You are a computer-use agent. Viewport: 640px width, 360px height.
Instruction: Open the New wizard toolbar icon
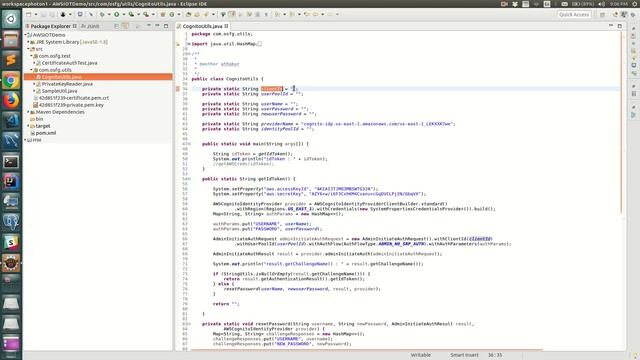pyautogui.click(x=28, y=14)
